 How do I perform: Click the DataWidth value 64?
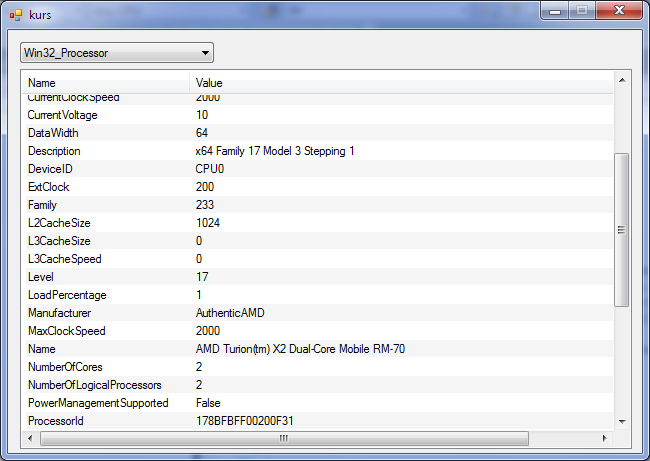pos(202,133)
